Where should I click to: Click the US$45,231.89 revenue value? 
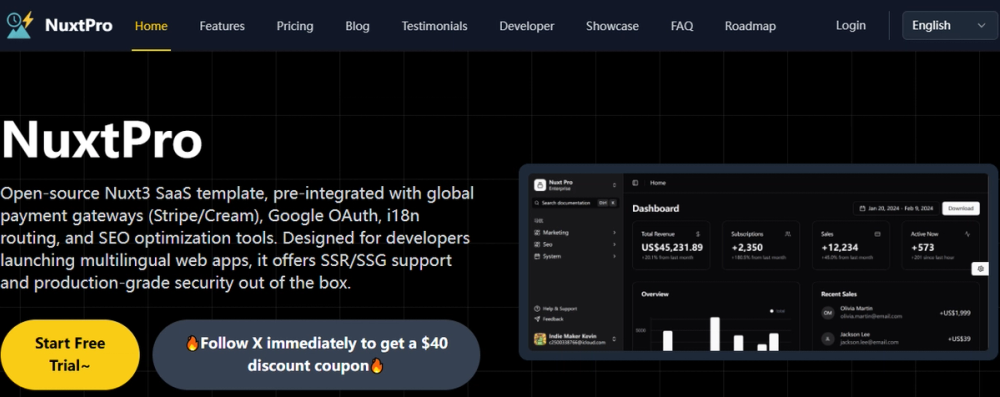672,247
